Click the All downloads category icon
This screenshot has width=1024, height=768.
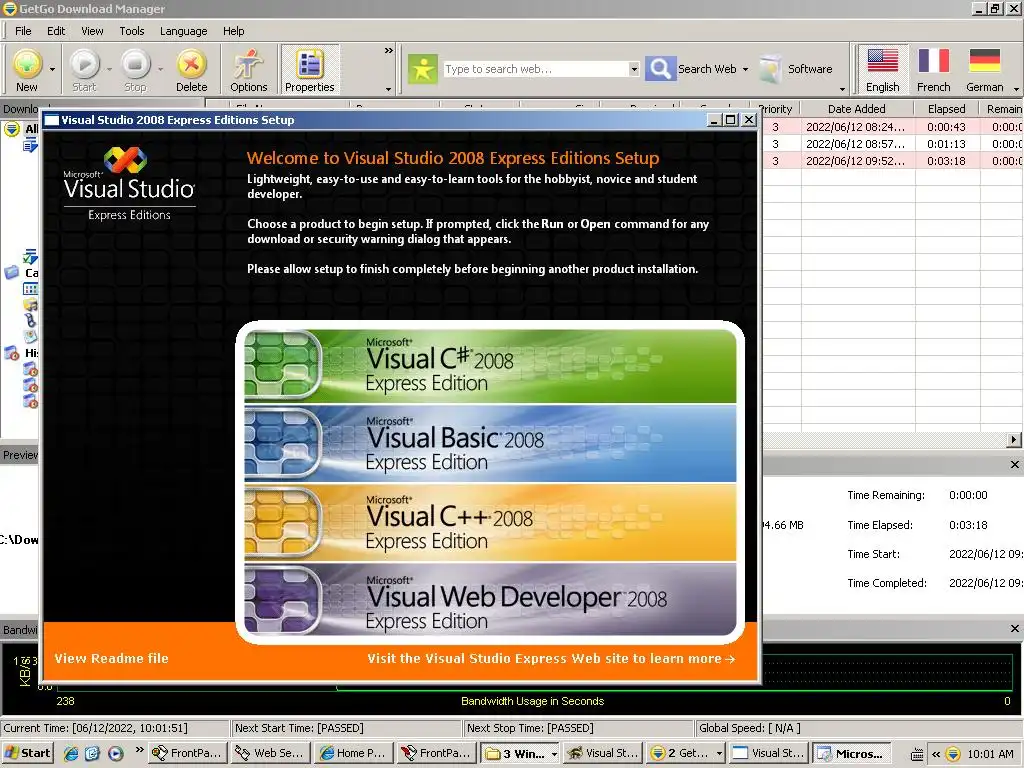click(x=12, y=129)
